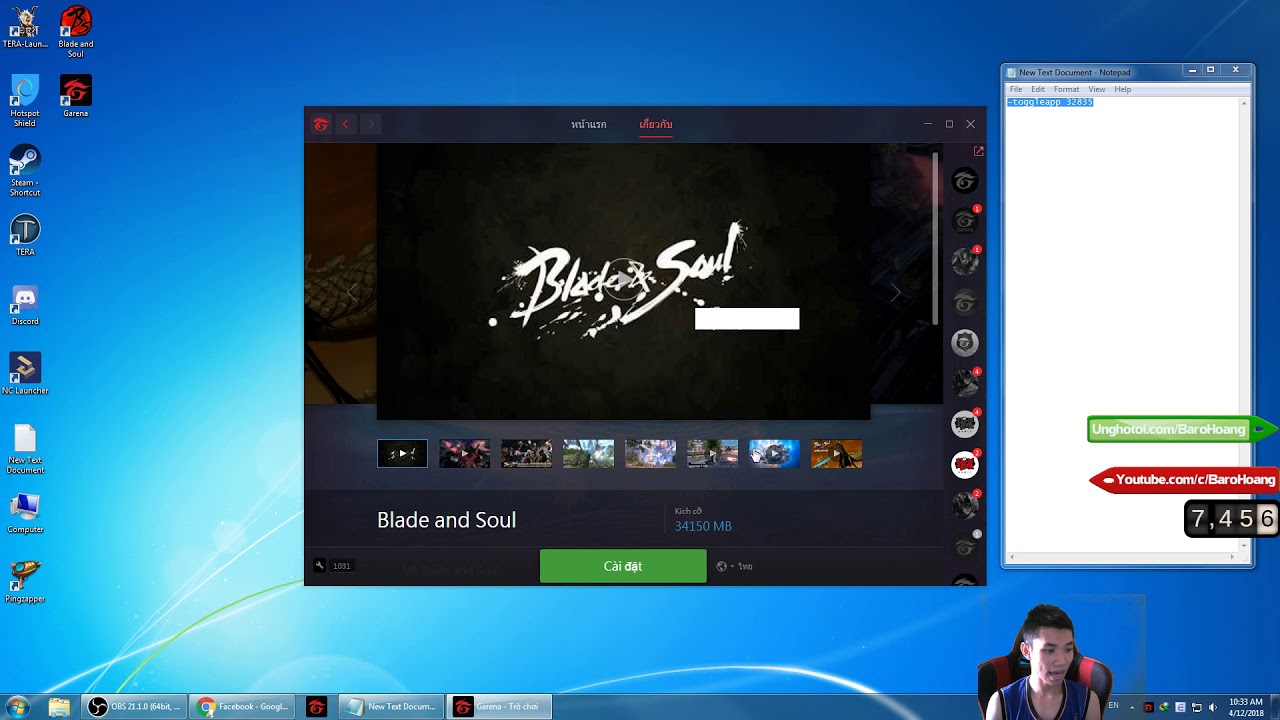Open File Explorer from taskbar

click(59, 707)
